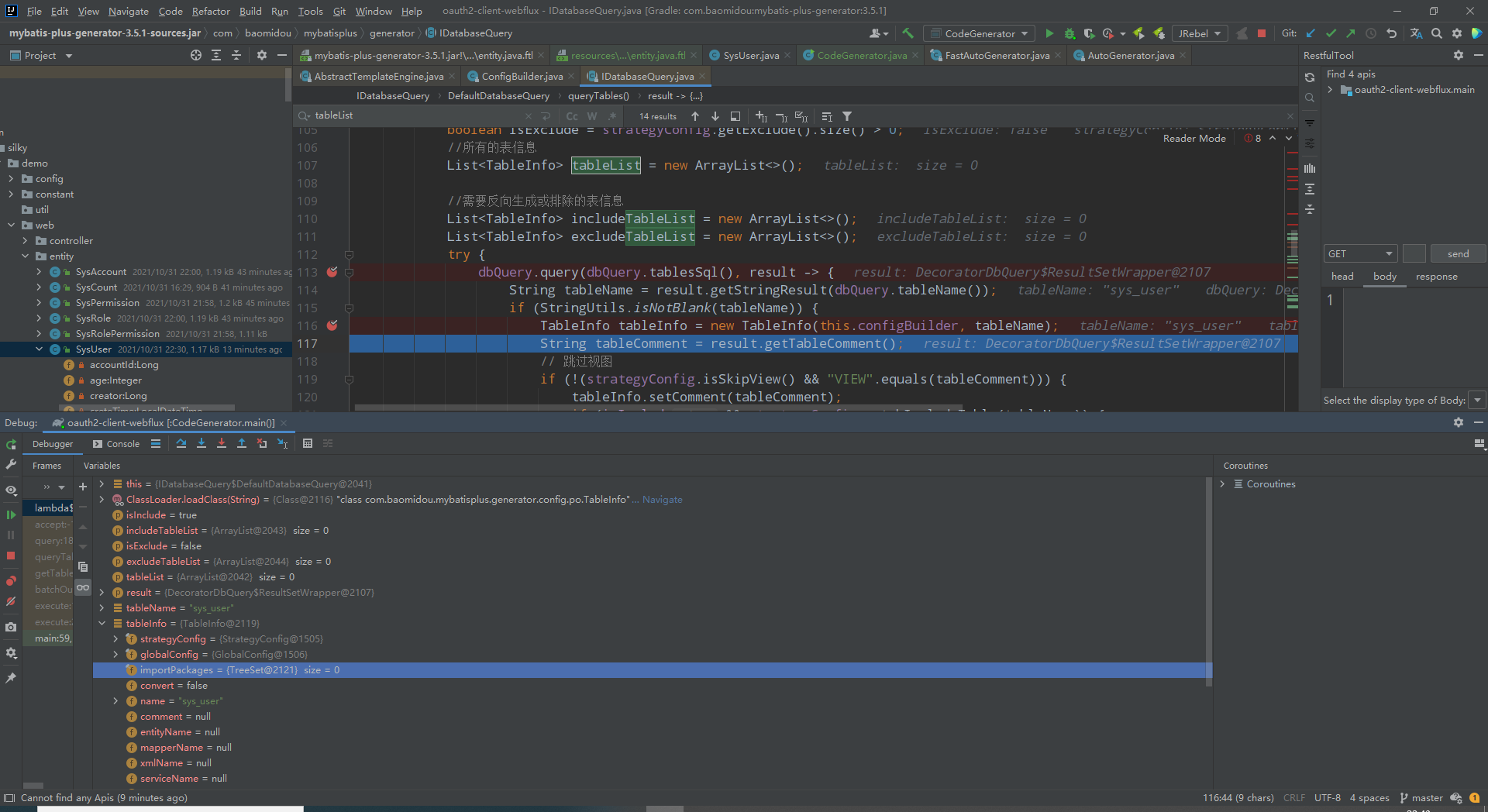
Task: Click Select Opened File target icon in Project
Action: [196, 55]
